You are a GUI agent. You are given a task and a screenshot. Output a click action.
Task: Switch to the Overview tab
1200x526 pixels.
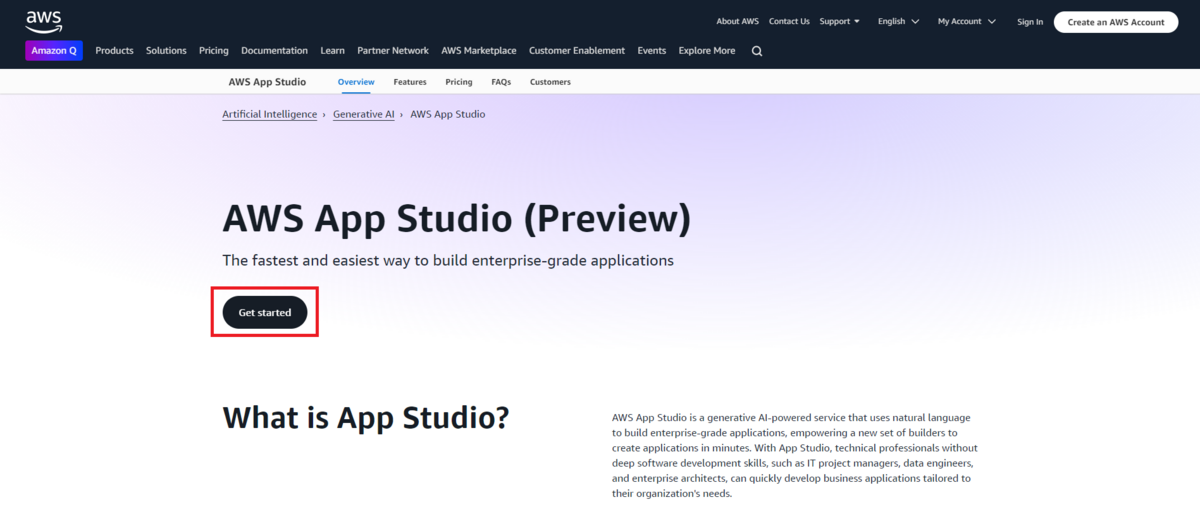(x=356, y=82)
